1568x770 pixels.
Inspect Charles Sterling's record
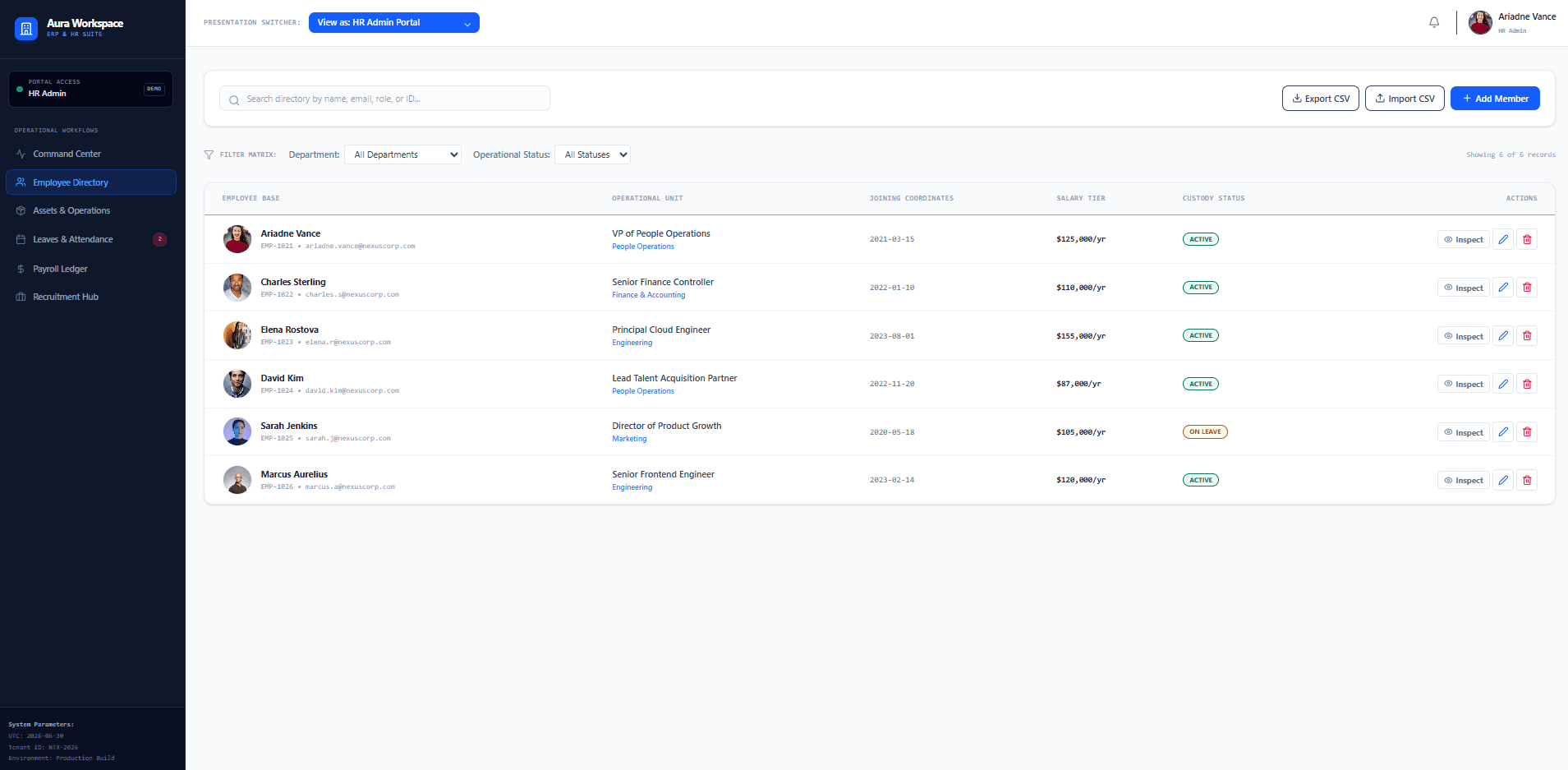pos(1464,288)
